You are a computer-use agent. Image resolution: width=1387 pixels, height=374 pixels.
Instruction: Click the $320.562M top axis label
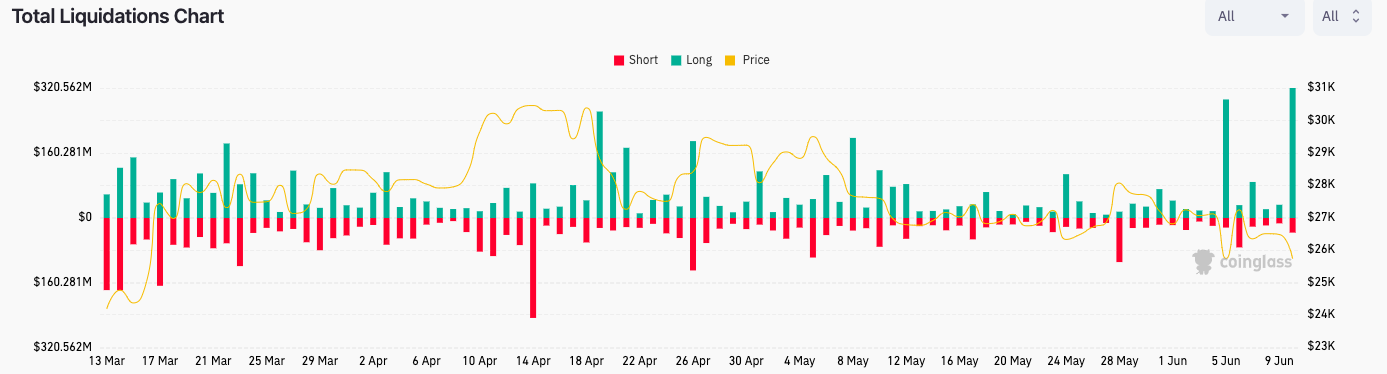pyautogui.click(x=62, y=88)
